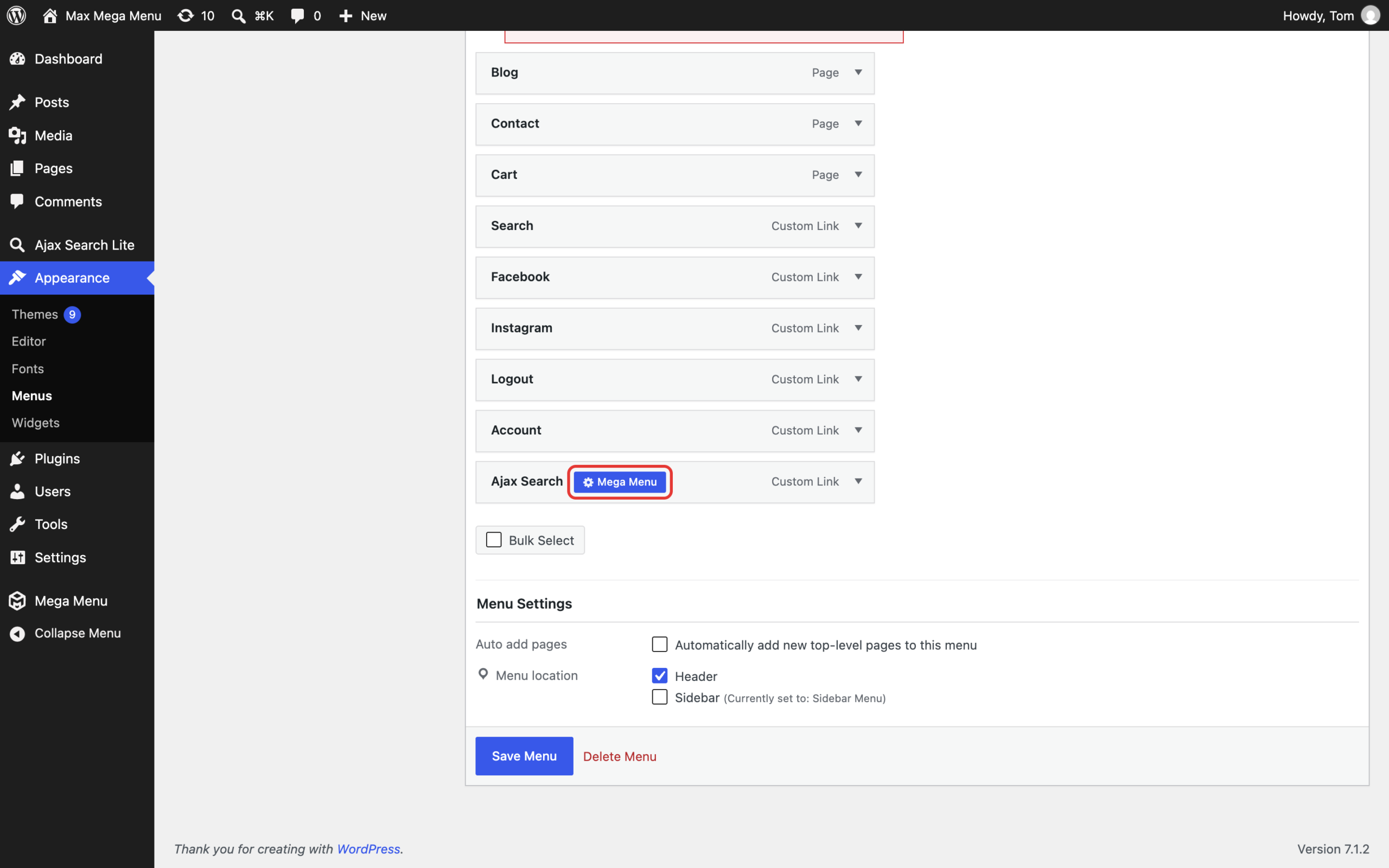This screenshot has height=868, width=1389.
Task: Open the Max Mega Menu home icon
Action: coord(50,16)
